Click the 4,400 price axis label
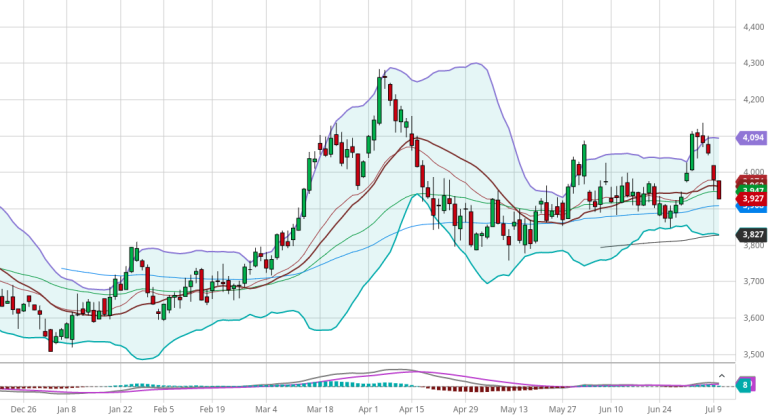 [750, 28]
